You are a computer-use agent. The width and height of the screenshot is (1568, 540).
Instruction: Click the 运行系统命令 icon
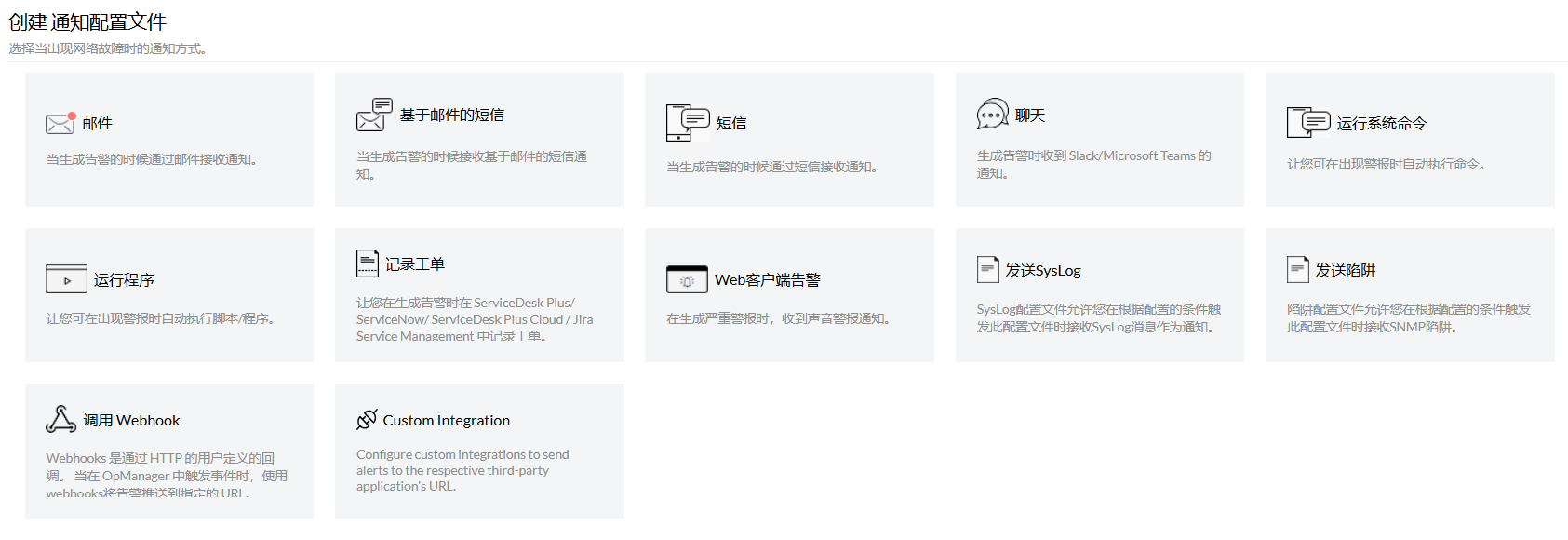(x=1308, y=123)
